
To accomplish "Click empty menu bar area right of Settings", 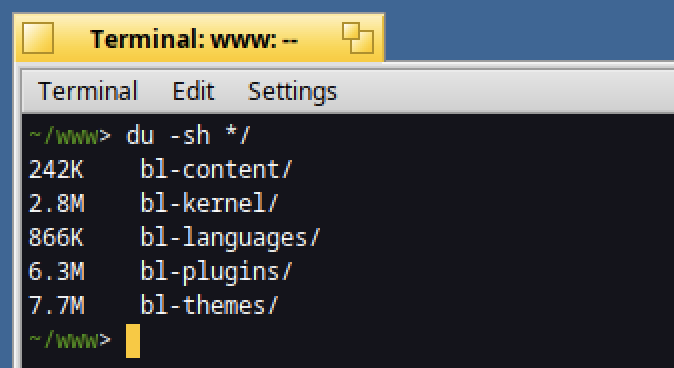I will point(507,91).
